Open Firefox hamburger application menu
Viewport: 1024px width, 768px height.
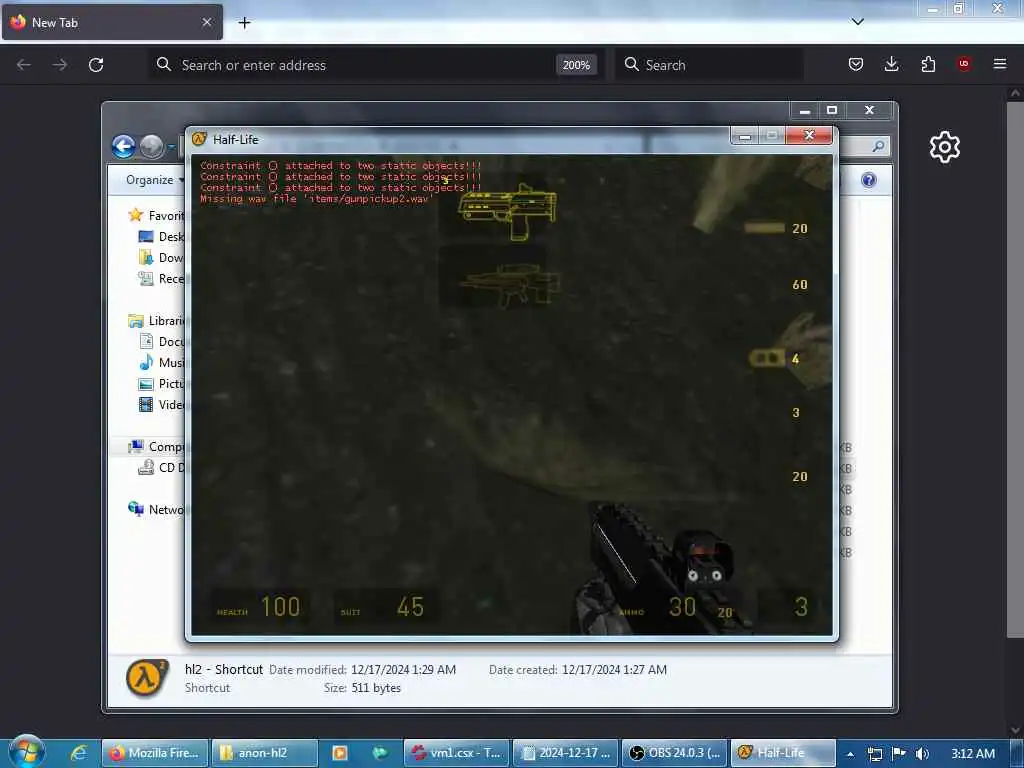coord(1000,64)
